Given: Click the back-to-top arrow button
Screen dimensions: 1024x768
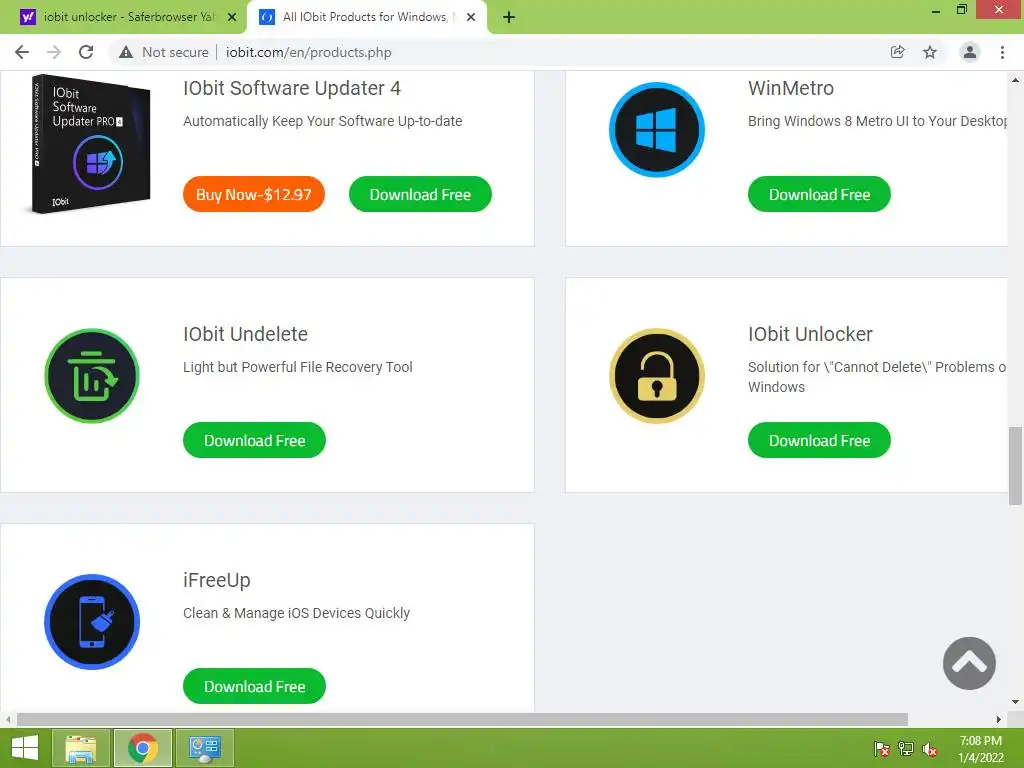Looking at the screenshot, I should coord(969,663).
